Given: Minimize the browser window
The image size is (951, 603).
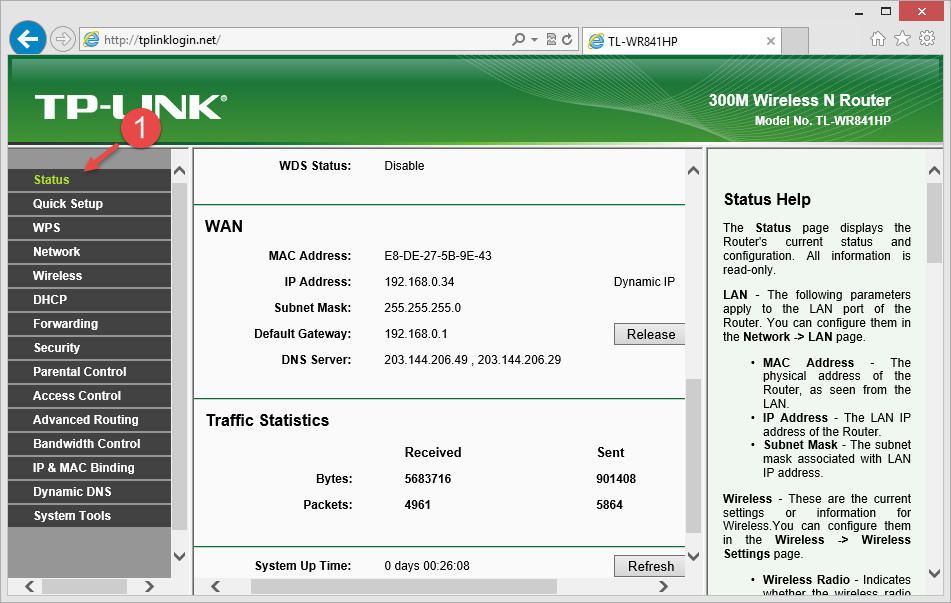Looking at the screenshot, I should point(859,12).
